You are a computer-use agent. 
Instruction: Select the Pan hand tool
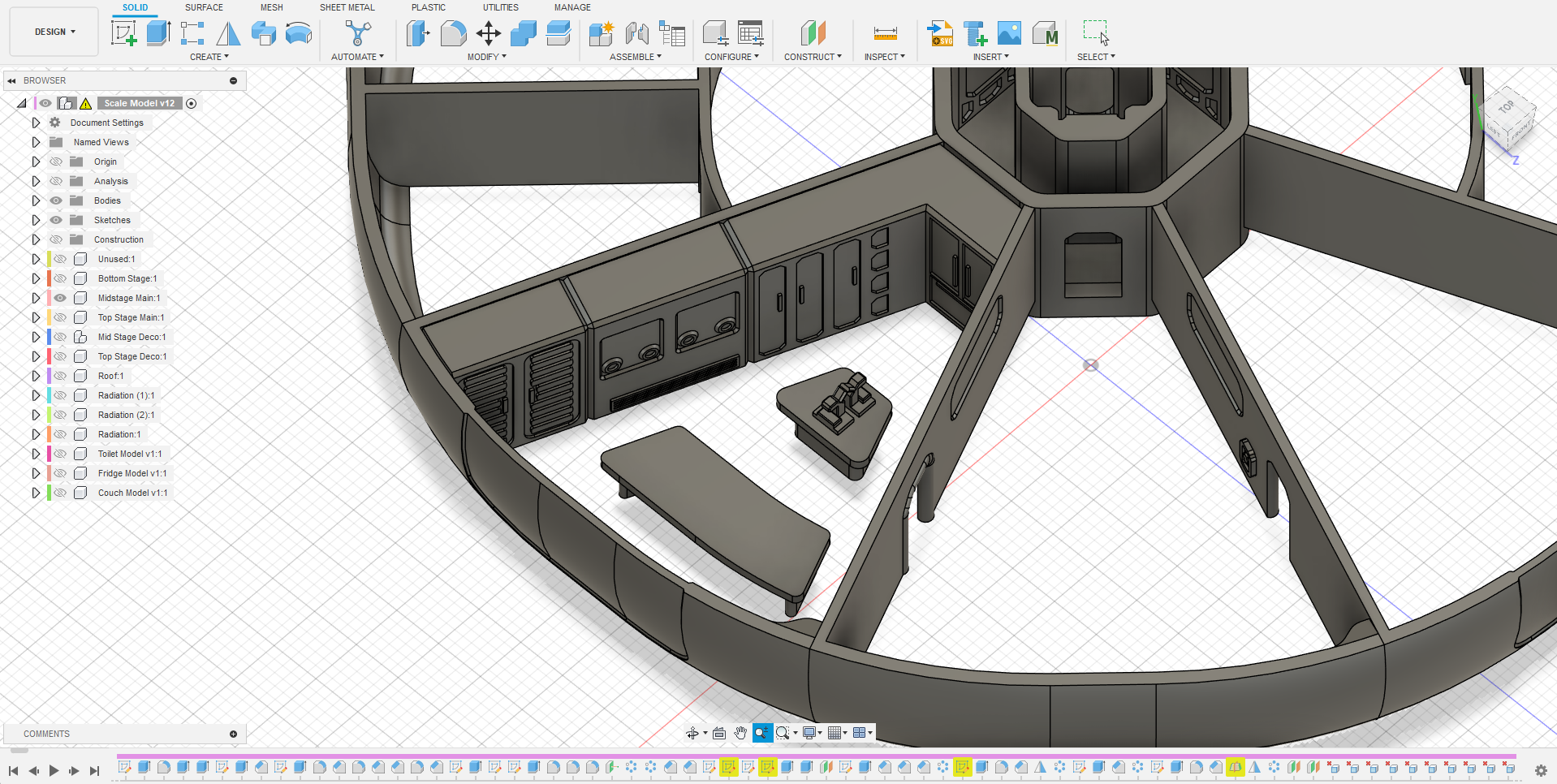[x=740, y=733]
